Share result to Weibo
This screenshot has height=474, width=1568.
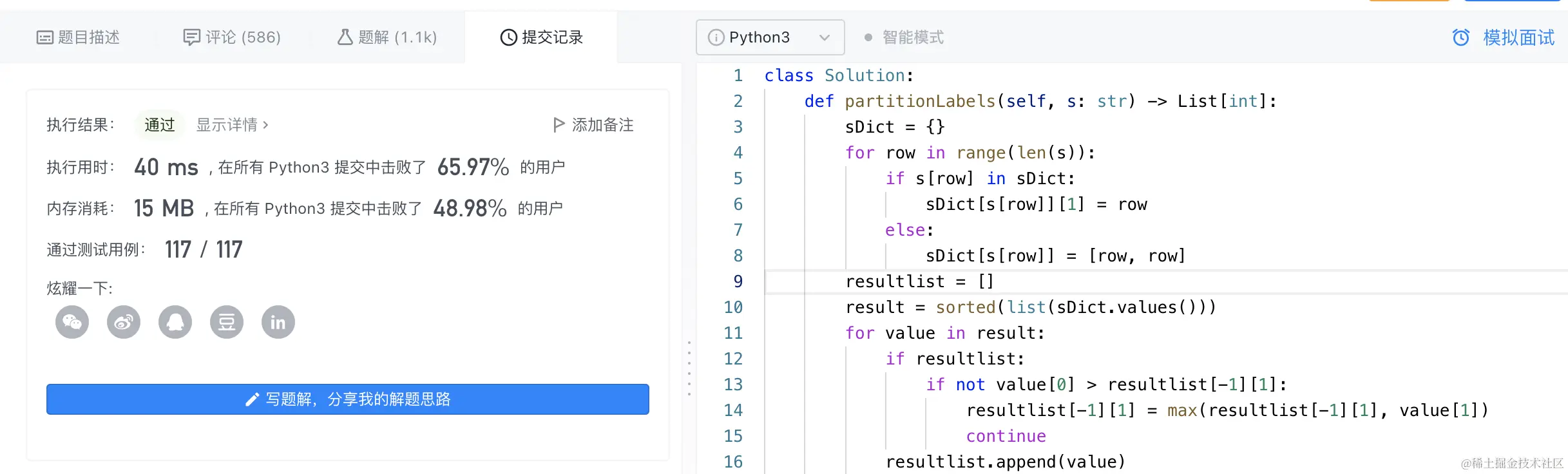click(124, 322)
